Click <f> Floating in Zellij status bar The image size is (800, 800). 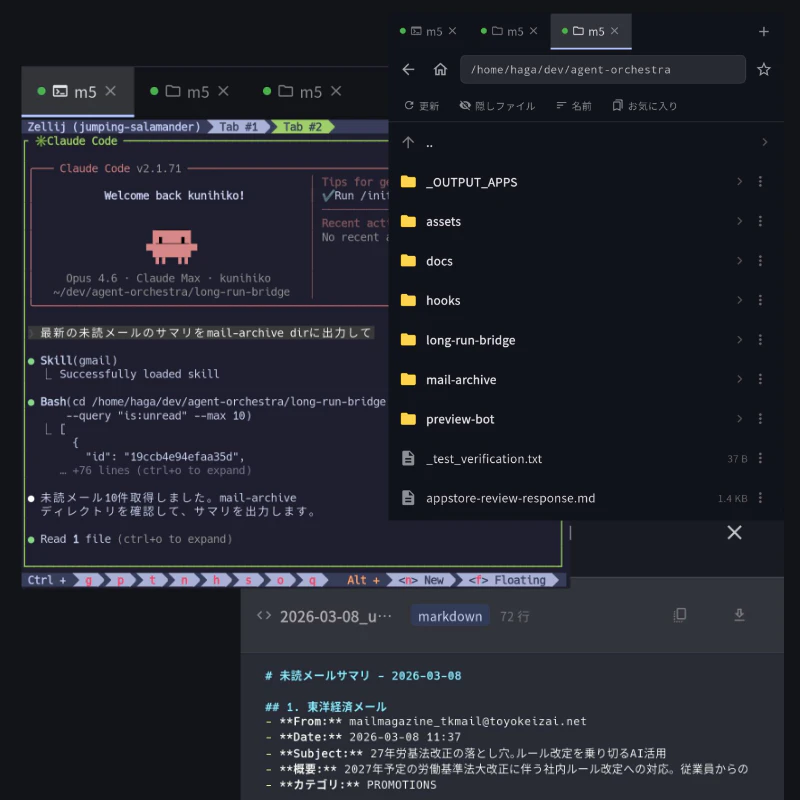point(507,580)
